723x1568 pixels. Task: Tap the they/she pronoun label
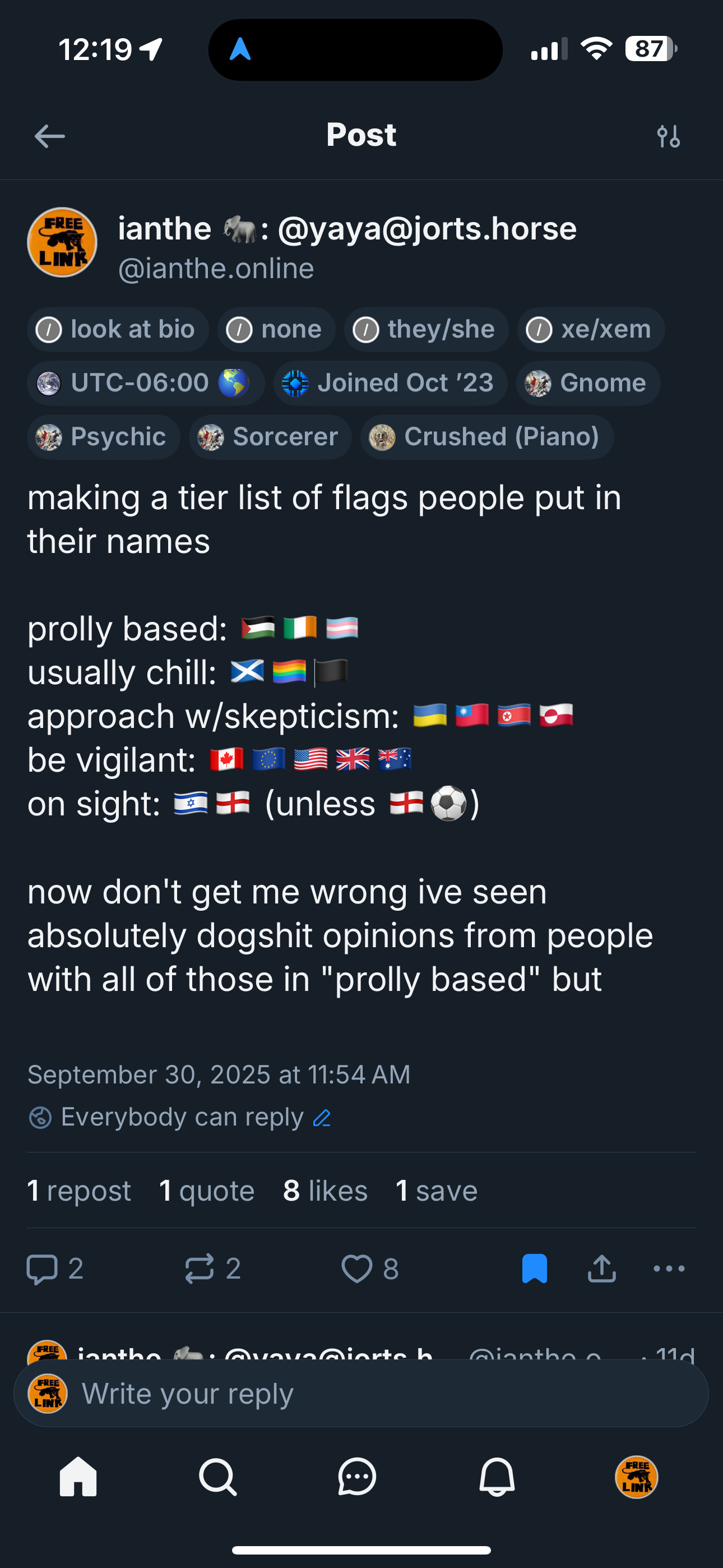click(x=426, y=329)
